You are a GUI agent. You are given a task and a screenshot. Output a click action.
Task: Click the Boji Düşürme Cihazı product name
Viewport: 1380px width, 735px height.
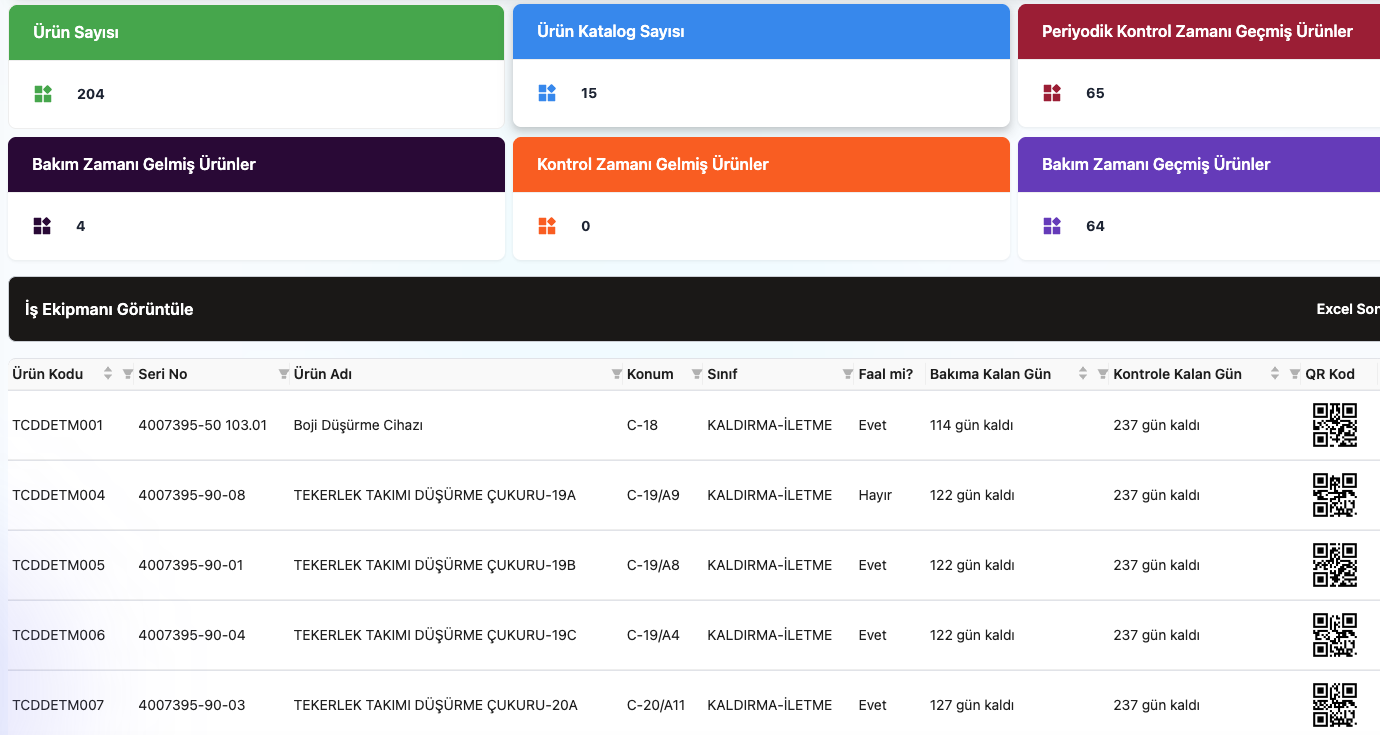click(359, 425)
